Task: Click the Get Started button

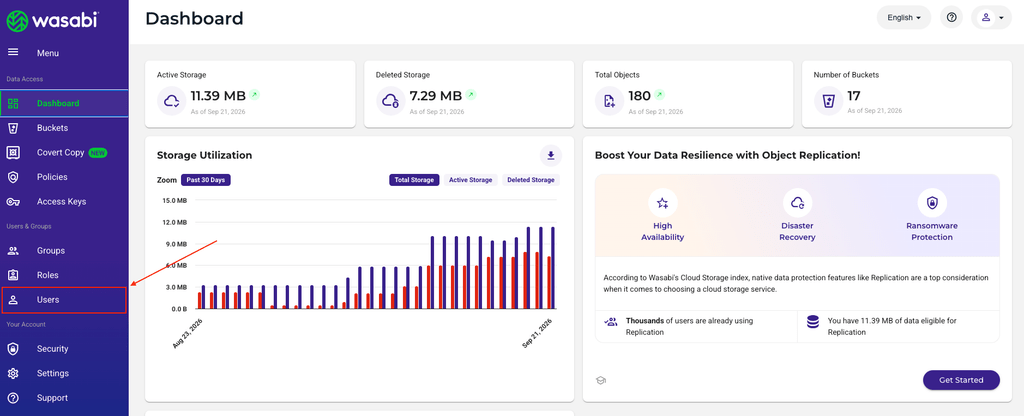Action: coord(961,380)
